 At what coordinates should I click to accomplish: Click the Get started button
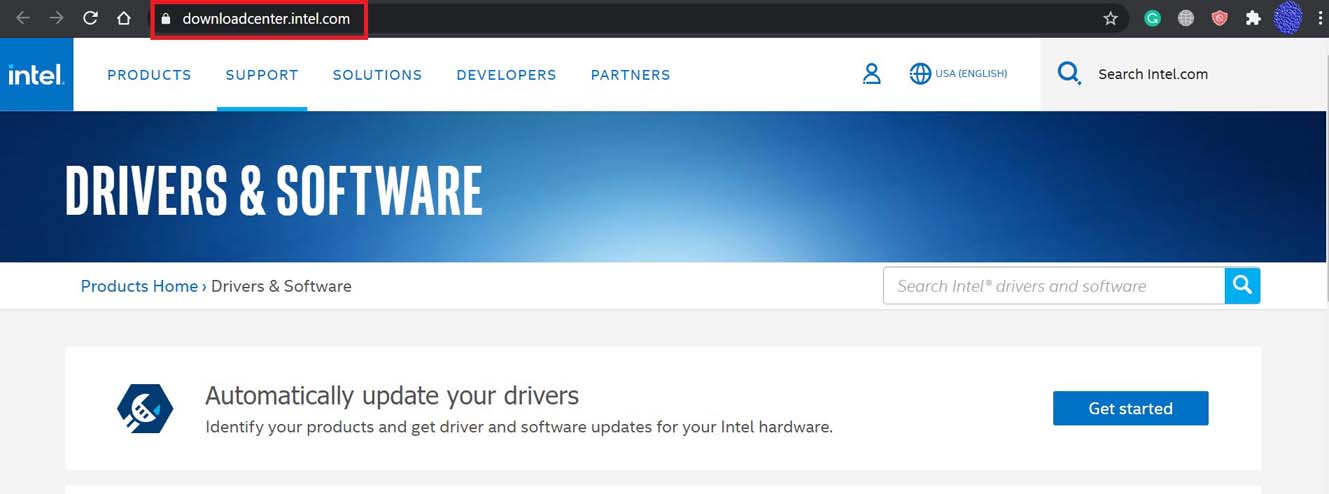pos(1130,408)
